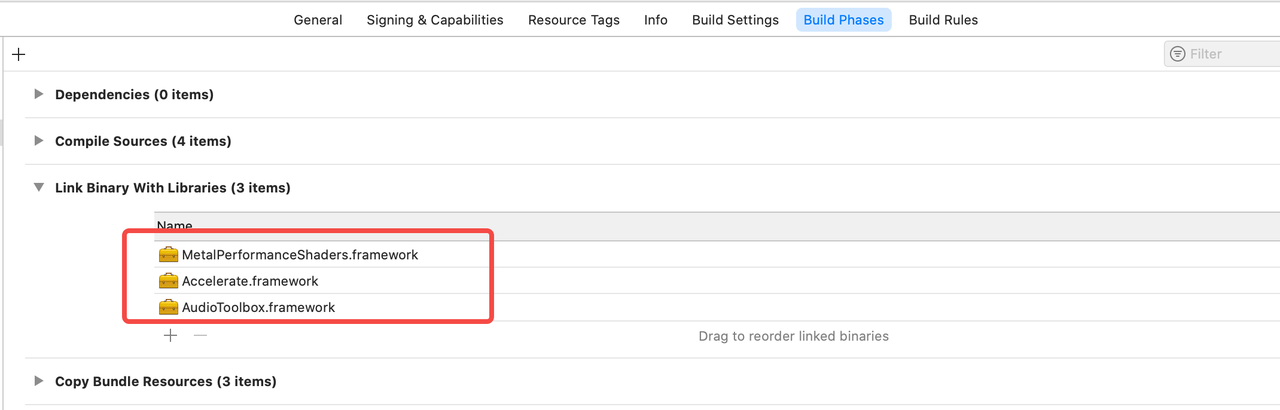Select the Resource Tags tab
Image resolution: width=1280 pixels, height=410 pixels.
[574, 20]
